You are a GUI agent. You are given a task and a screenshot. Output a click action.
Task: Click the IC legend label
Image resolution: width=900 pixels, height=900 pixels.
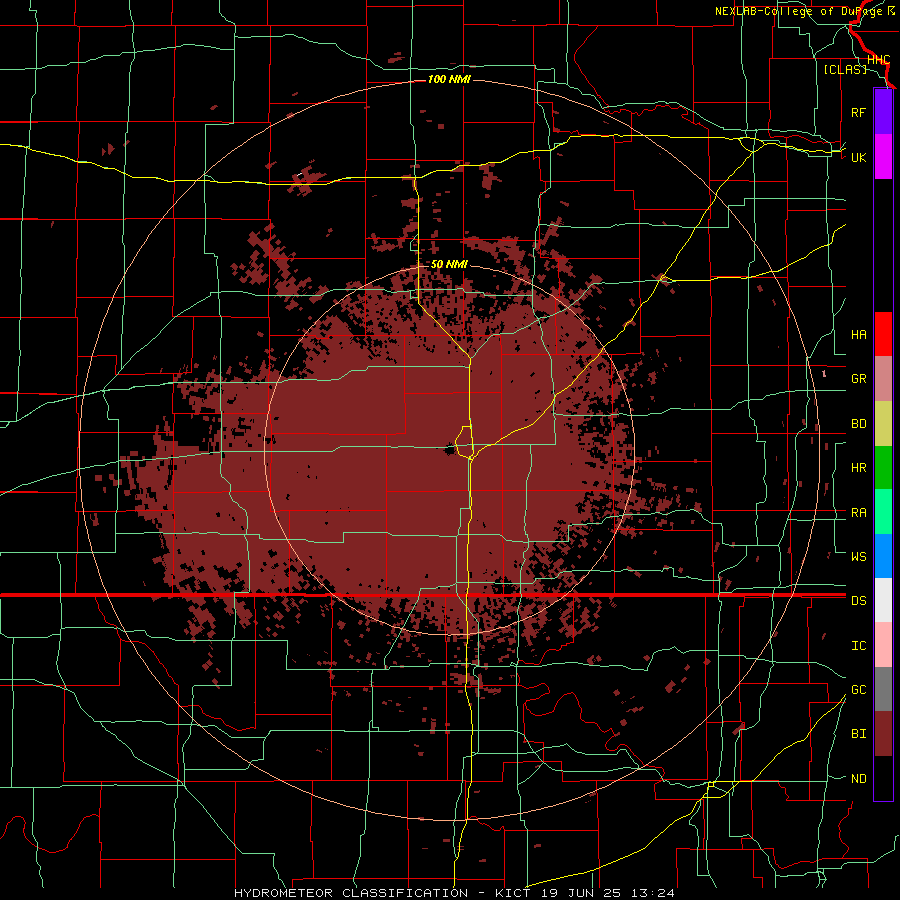(x=858, y=646)
